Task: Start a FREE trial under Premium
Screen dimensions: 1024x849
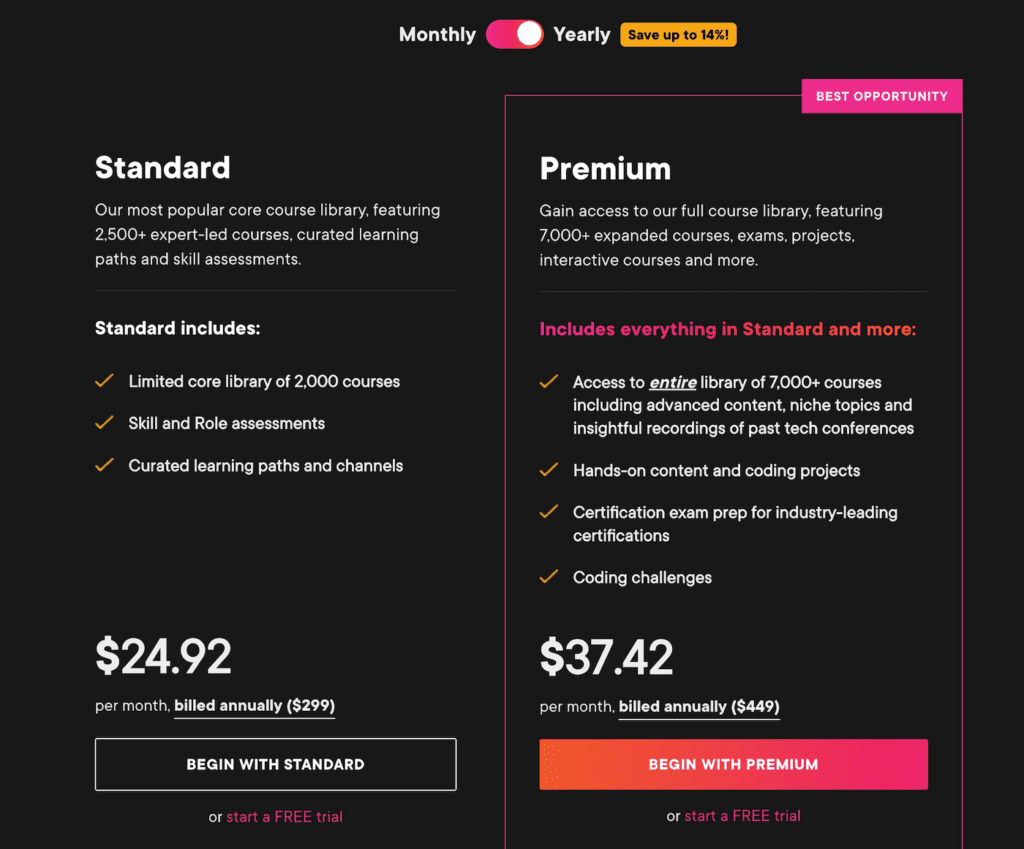Action: (x=742, y=816)
